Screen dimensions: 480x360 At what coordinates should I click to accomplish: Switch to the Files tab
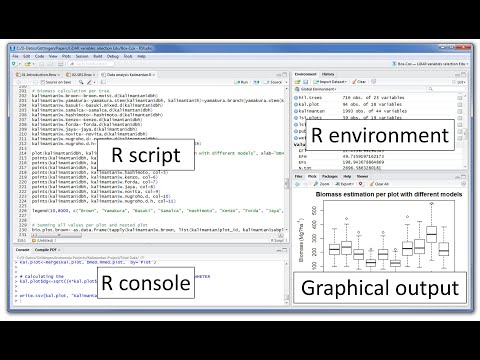[299, 176]
